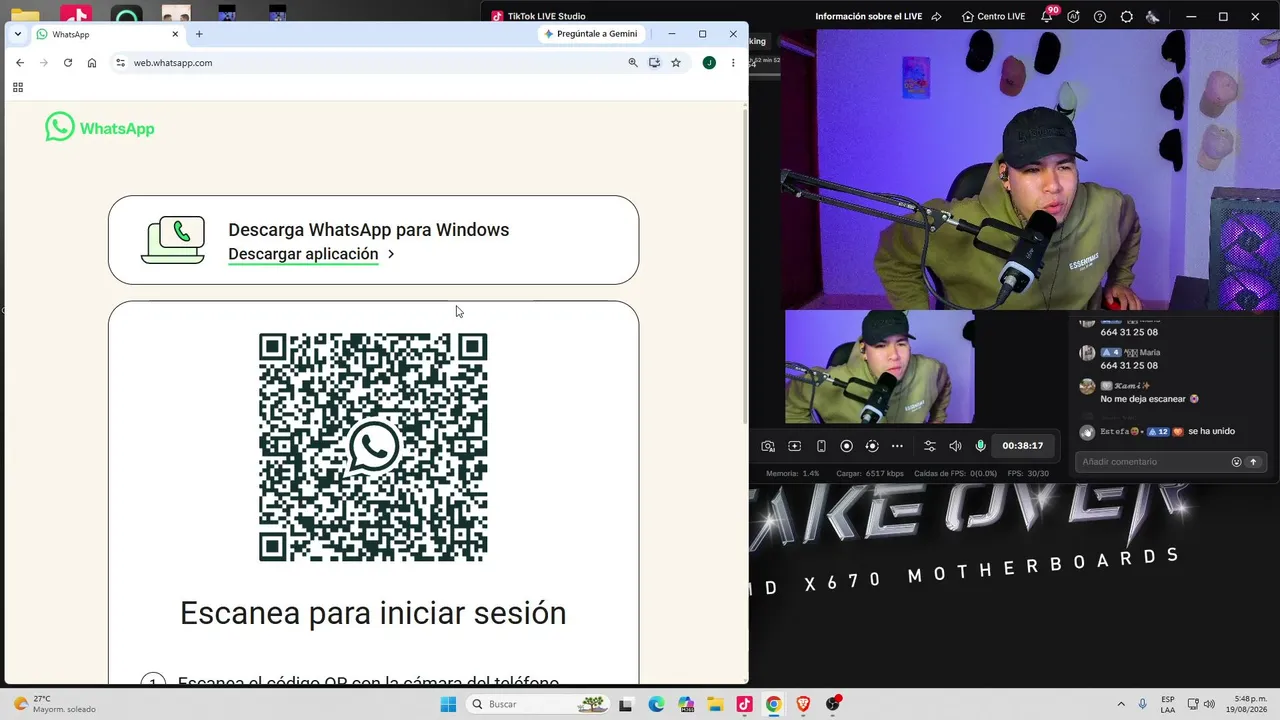Open File Explorer from the taskbar
Image resolution: width=1280 pixels, height=720 pixels.
714,704
